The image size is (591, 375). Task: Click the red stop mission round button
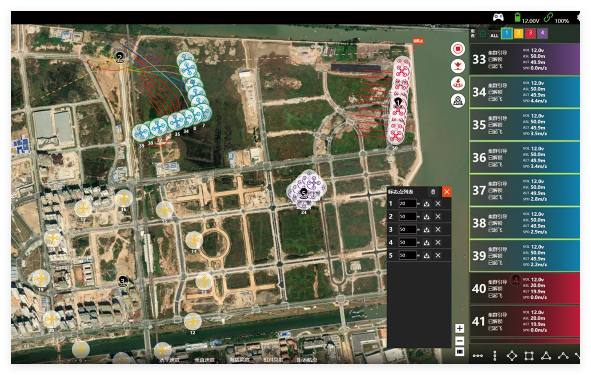pos(458,49)
